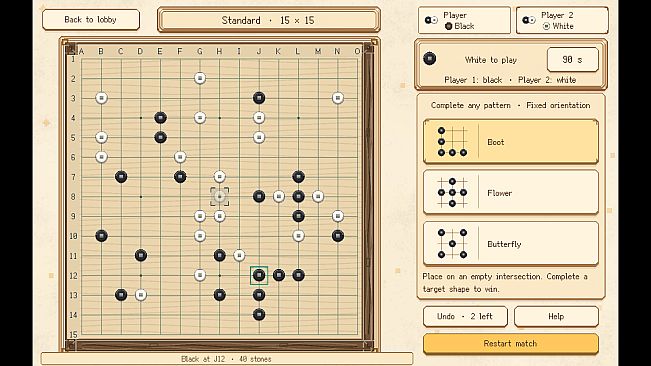
Task: Click the black stone at E5
Action: [x=161, y=137]
